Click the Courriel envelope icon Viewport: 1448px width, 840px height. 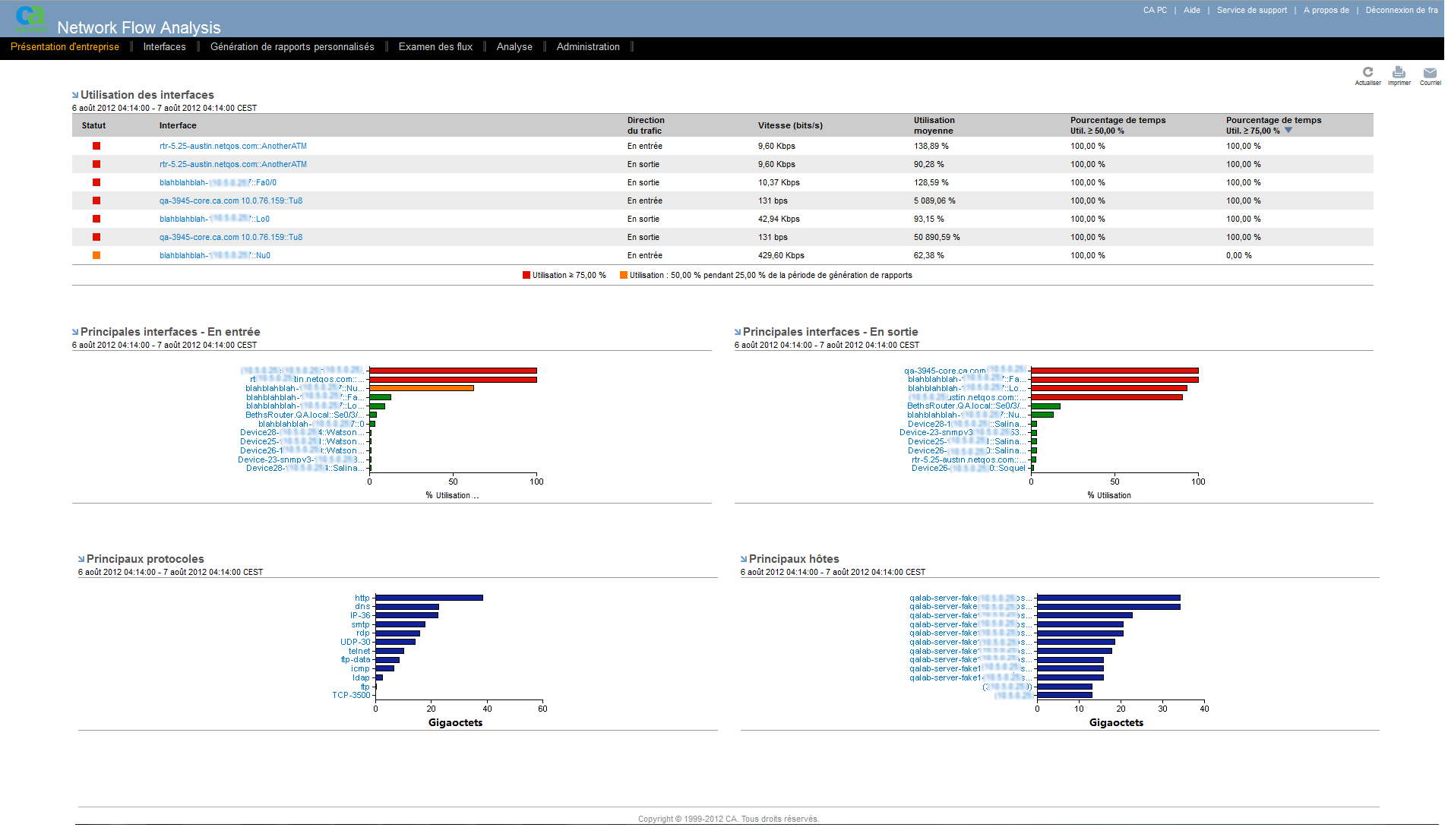point(1430,73)
